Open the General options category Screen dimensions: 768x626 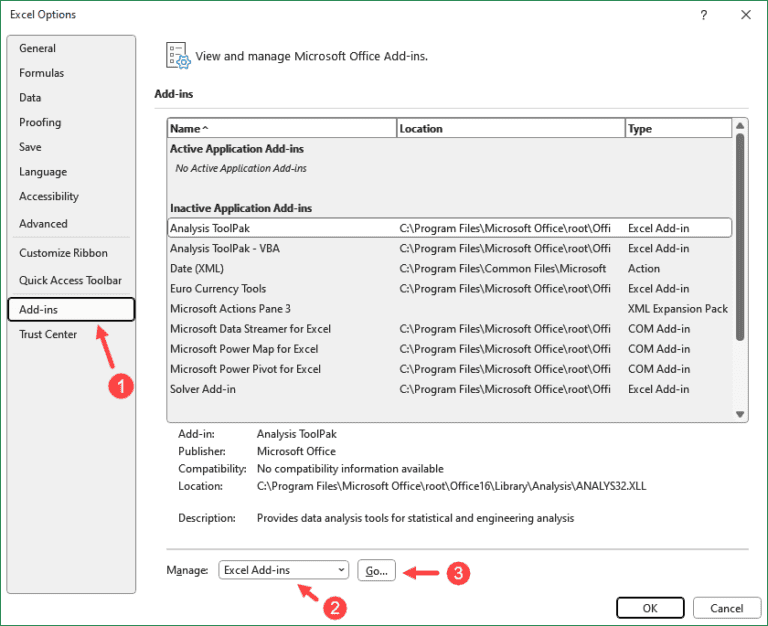tap(38, 48)
